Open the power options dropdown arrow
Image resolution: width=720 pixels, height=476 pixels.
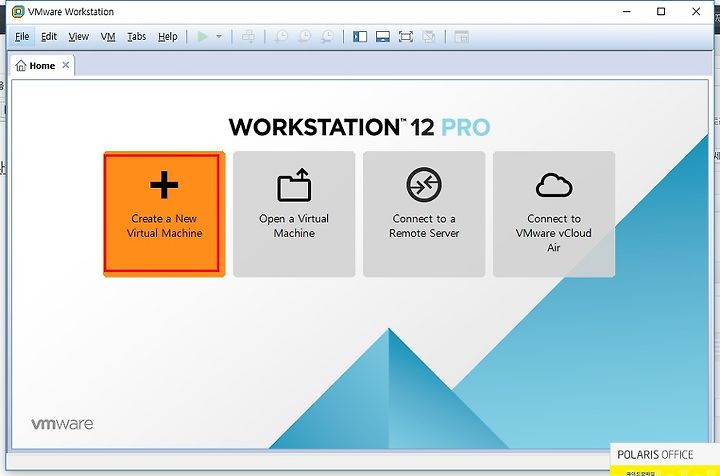tap(219, 37)
